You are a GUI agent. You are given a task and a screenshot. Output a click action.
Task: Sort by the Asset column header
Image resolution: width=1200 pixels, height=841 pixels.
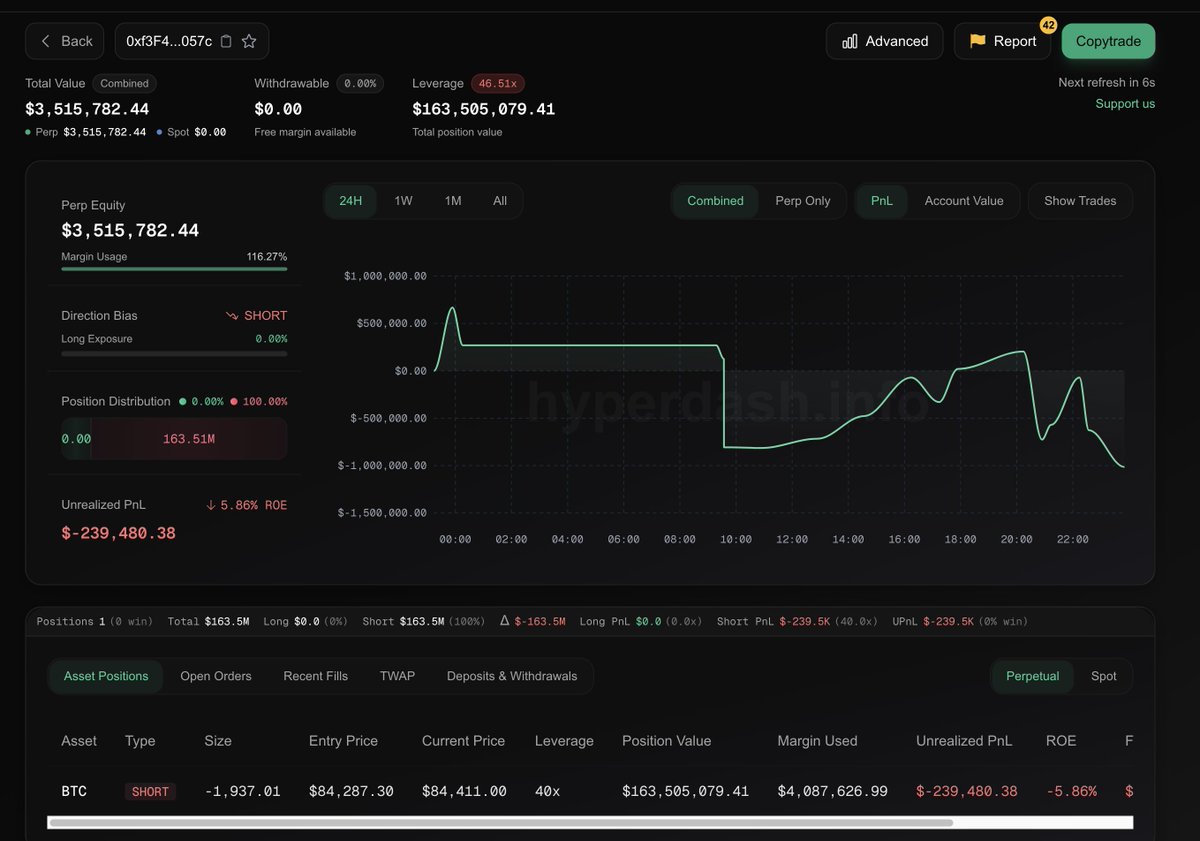point(79,741)
